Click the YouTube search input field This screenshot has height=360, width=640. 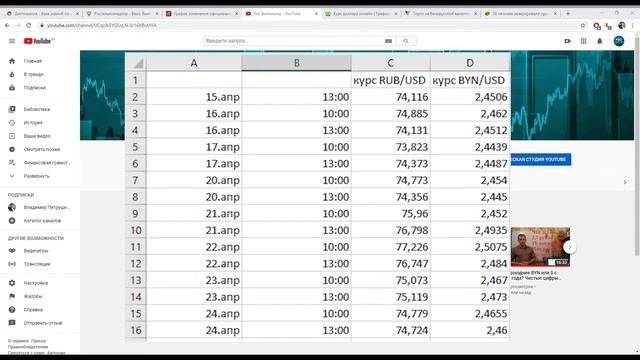(x=293, y=41)
